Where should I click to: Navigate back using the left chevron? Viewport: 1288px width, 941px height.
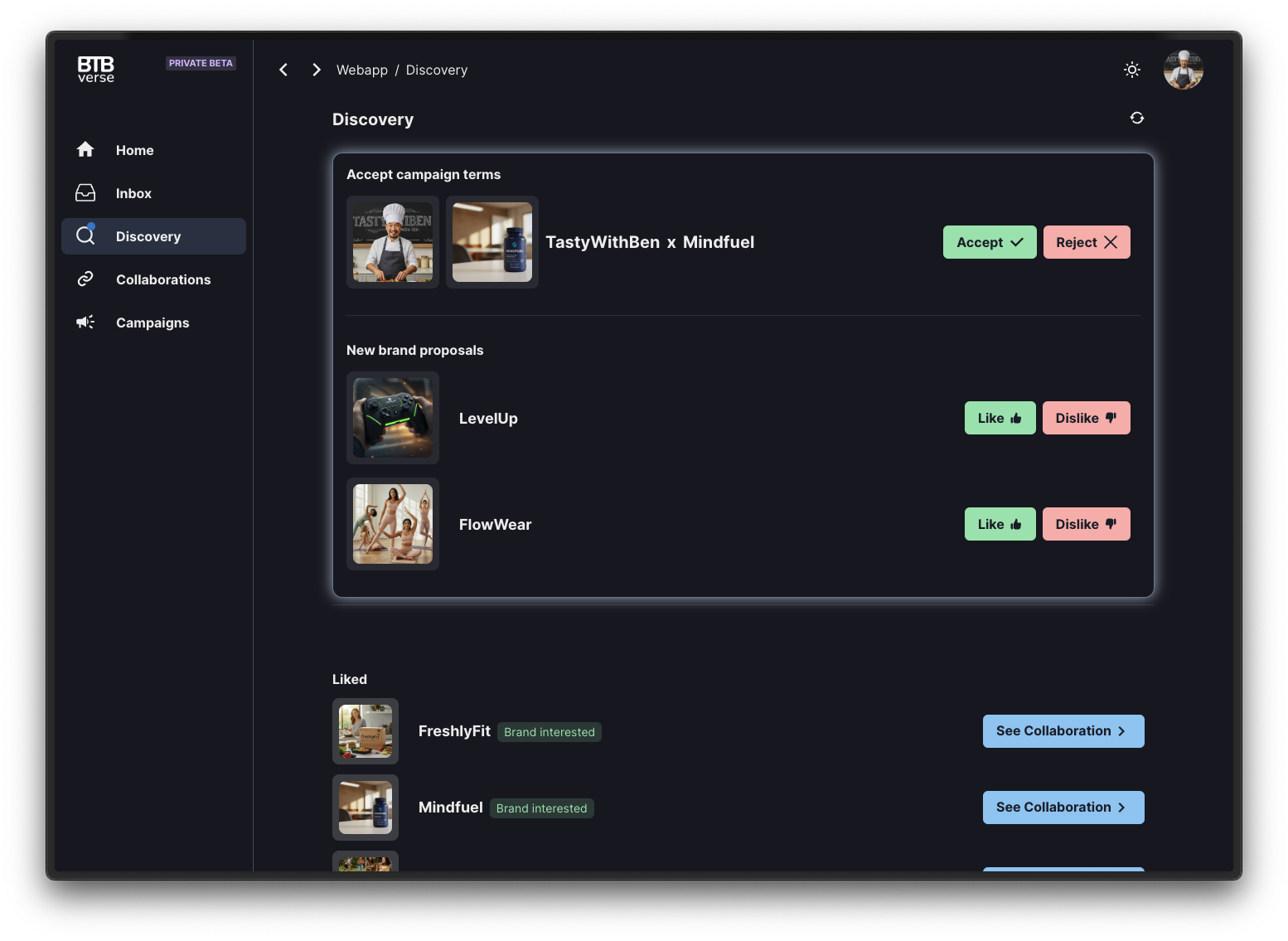pos(283,70)
